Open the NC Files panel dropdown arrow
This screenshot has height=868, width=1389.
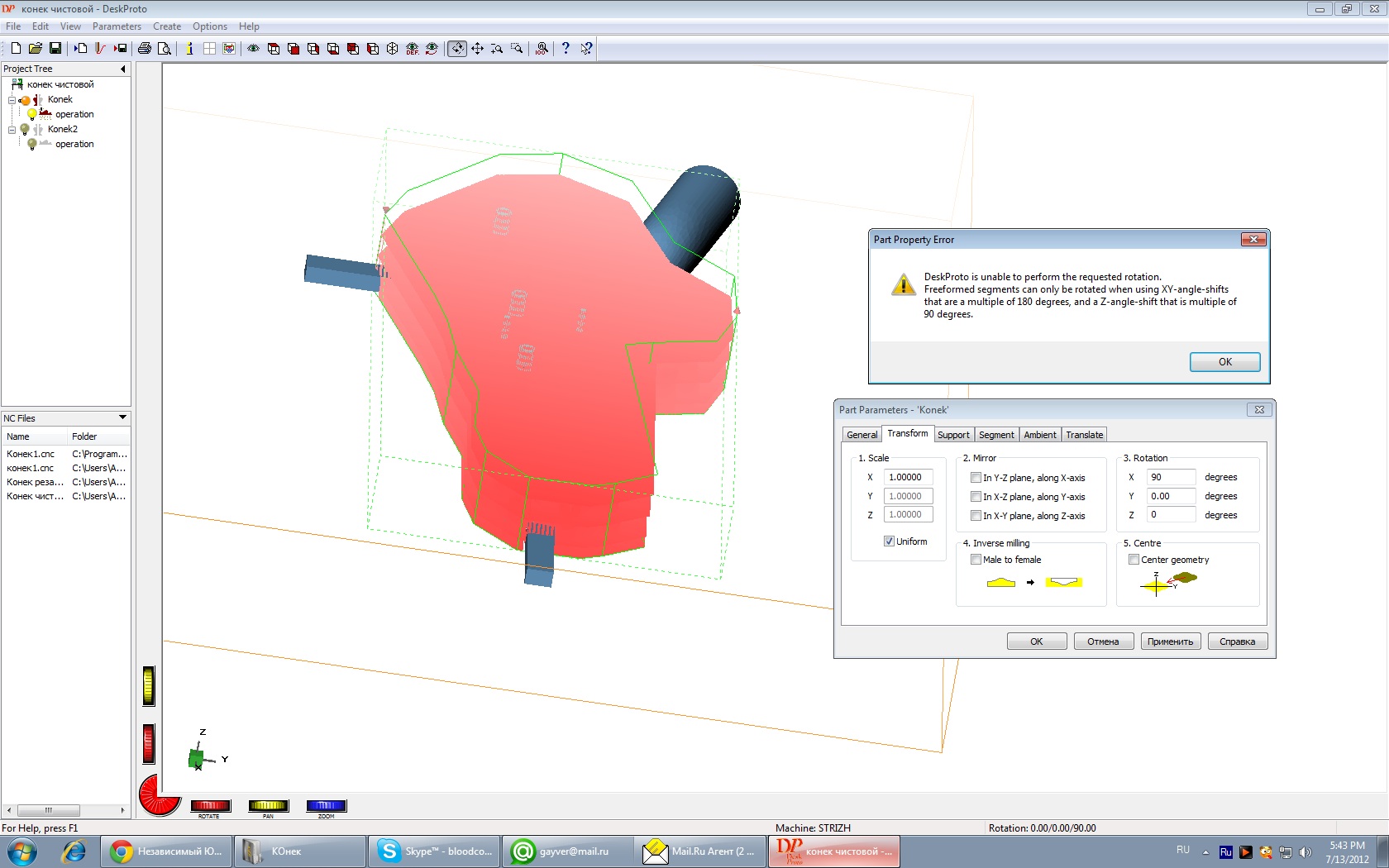[x=122, y=417]
